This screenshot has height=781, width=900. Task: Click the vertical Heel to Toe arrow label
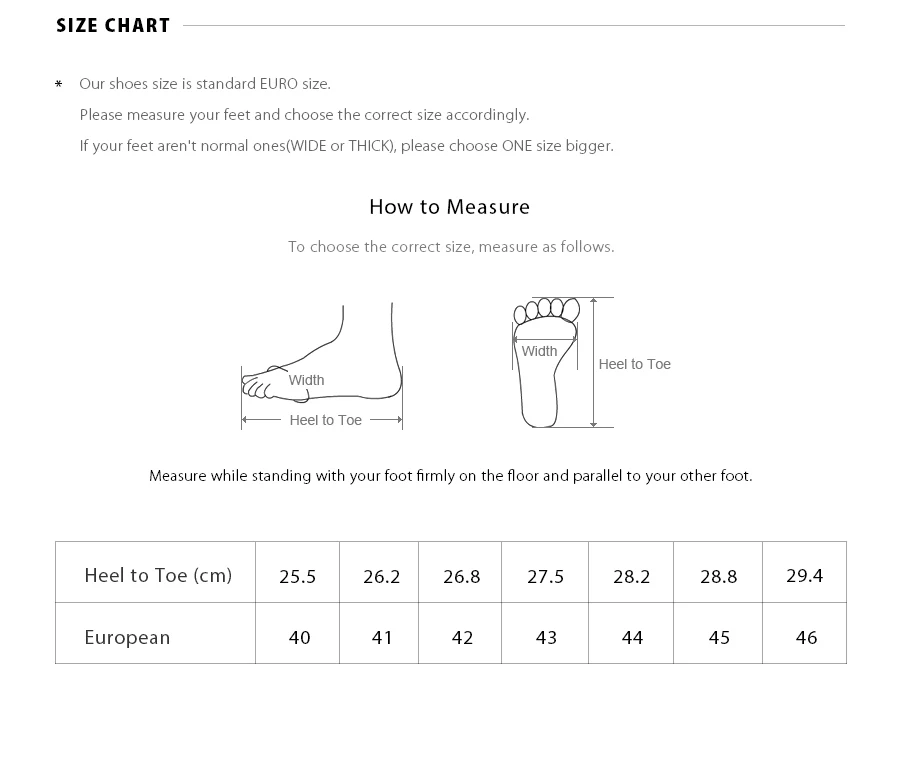(634, 364)
